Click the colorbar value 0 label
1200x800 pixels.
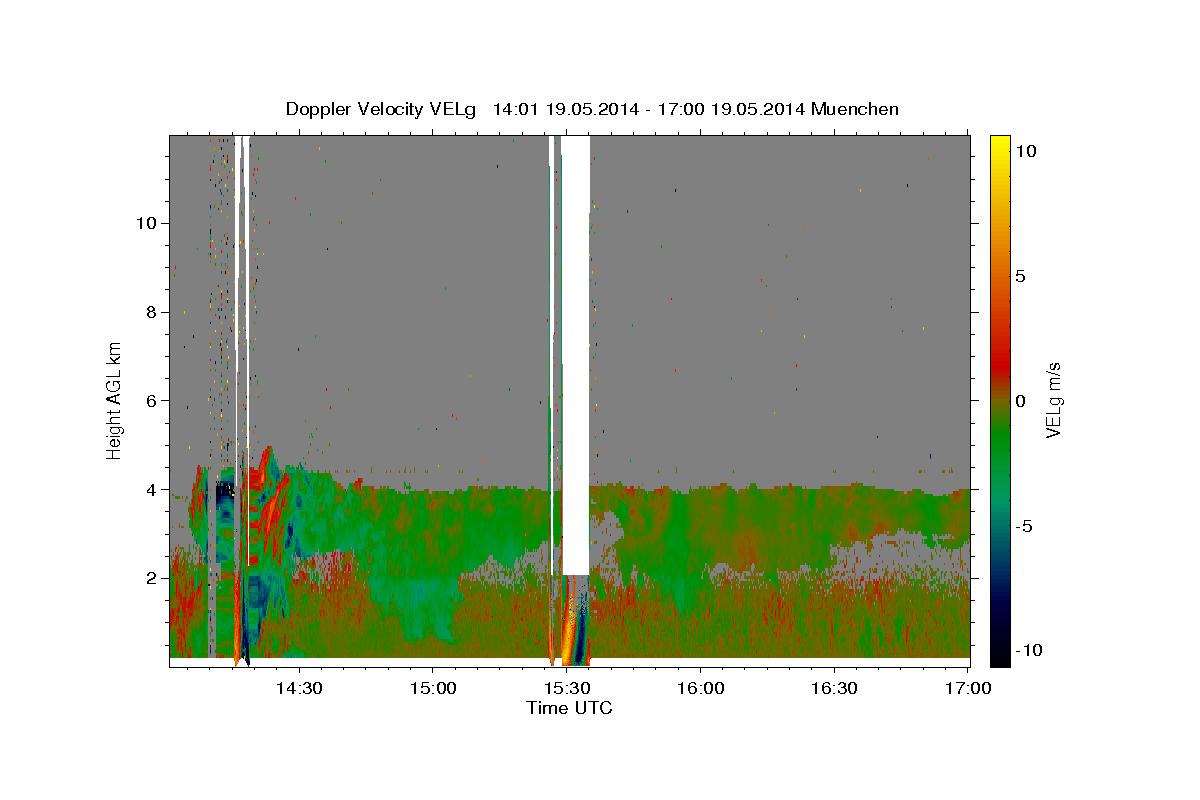1019,401
